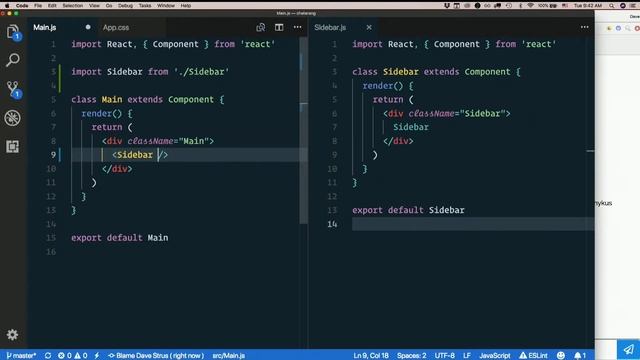Click the Wi-Fi icon in macOS menu bar
This screenshot has width=640, height=360.
pos(530,6)
